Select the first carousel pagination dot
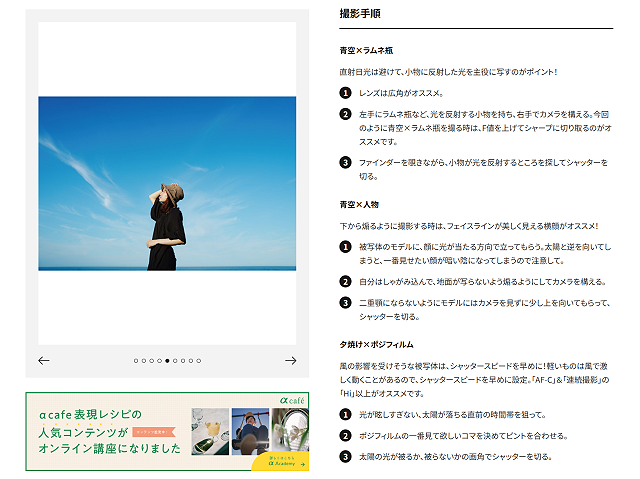Image resolution: width=640 pixels, height=479 pixels. (x=136, y=360)
